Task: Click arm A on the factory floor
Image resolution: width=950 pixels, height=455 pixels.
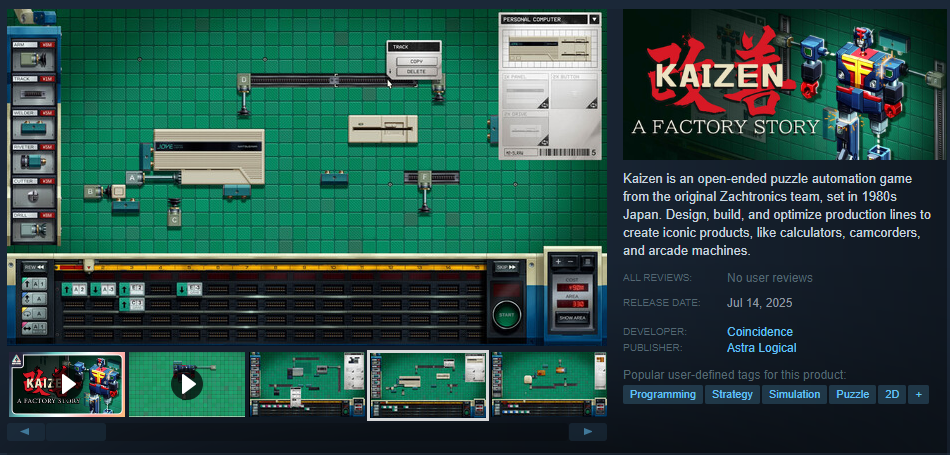Action: pos(135,178)
